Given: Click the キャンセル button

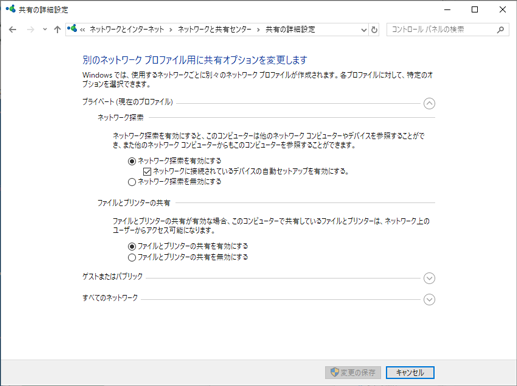Looking at the screenshot, I should [410, 372].
